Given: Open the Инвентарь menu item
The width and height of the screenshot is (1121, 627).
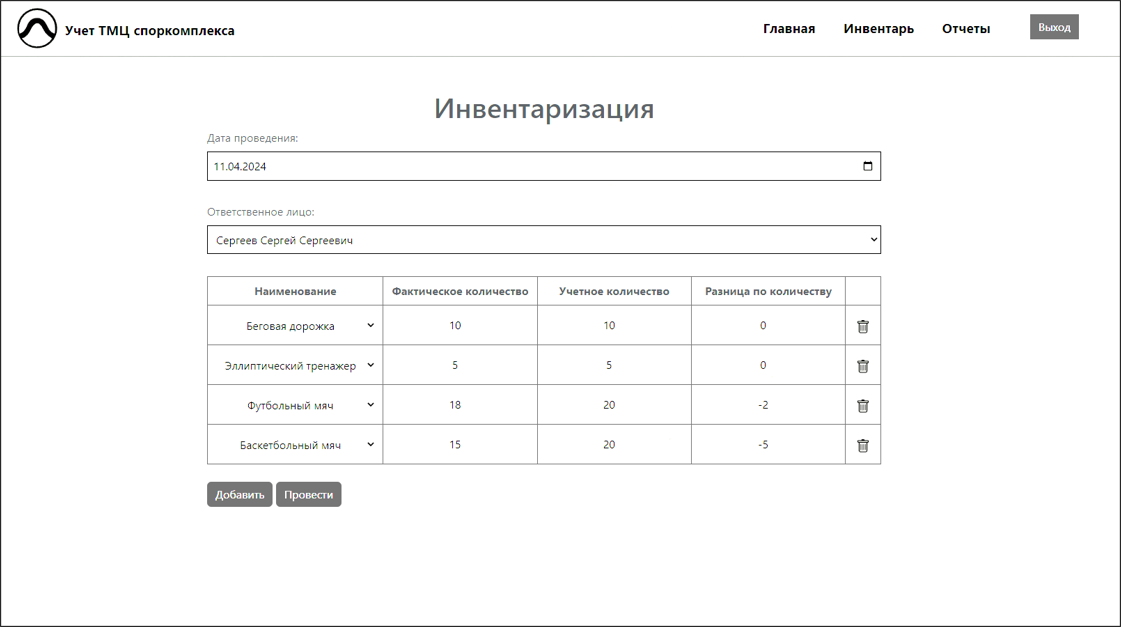Looking at the screenshot, I should pos(878,29).
